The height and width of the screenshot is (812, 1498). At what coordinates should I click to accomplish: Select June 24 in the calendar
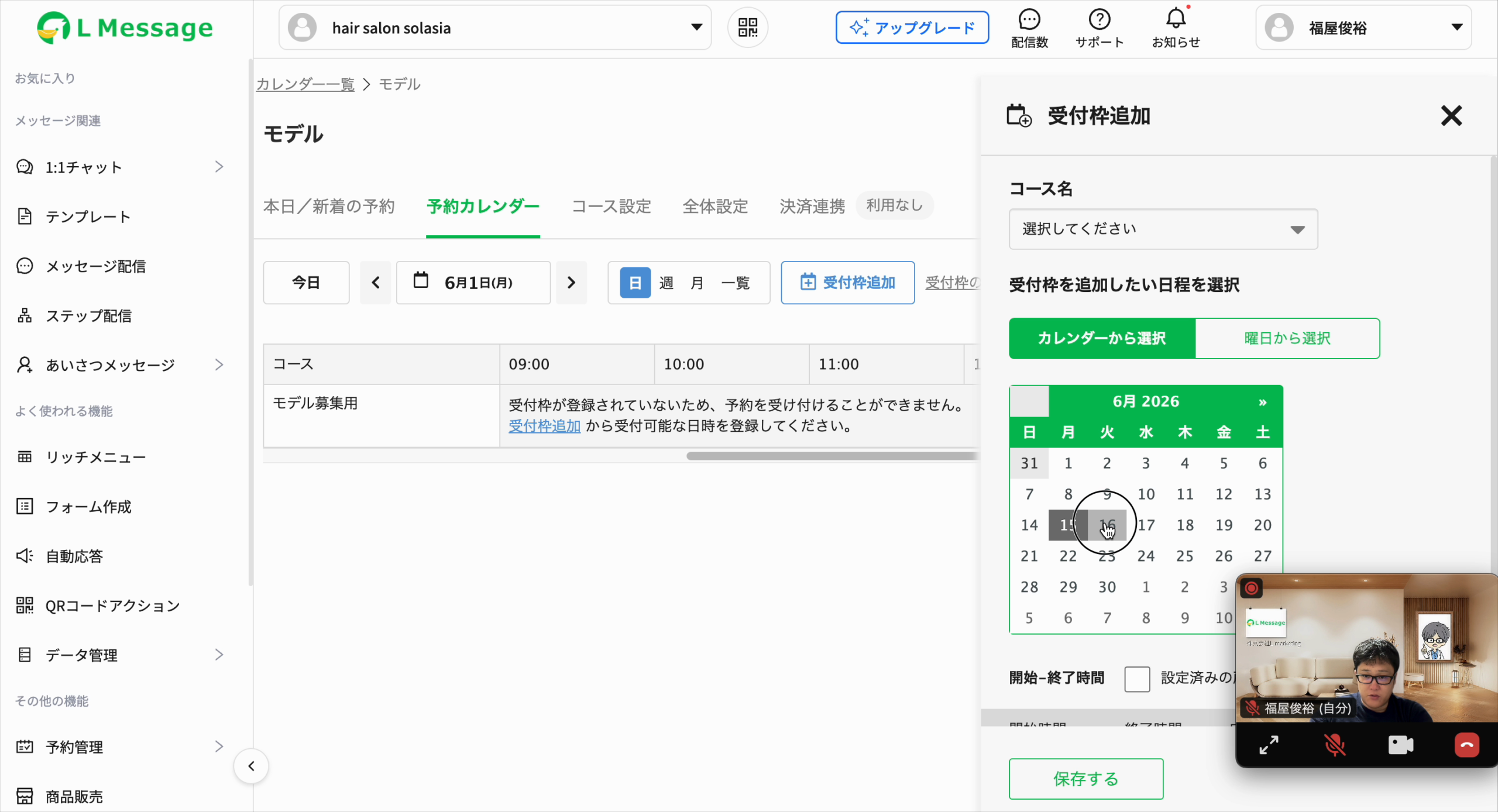(x=1146, y=556)
